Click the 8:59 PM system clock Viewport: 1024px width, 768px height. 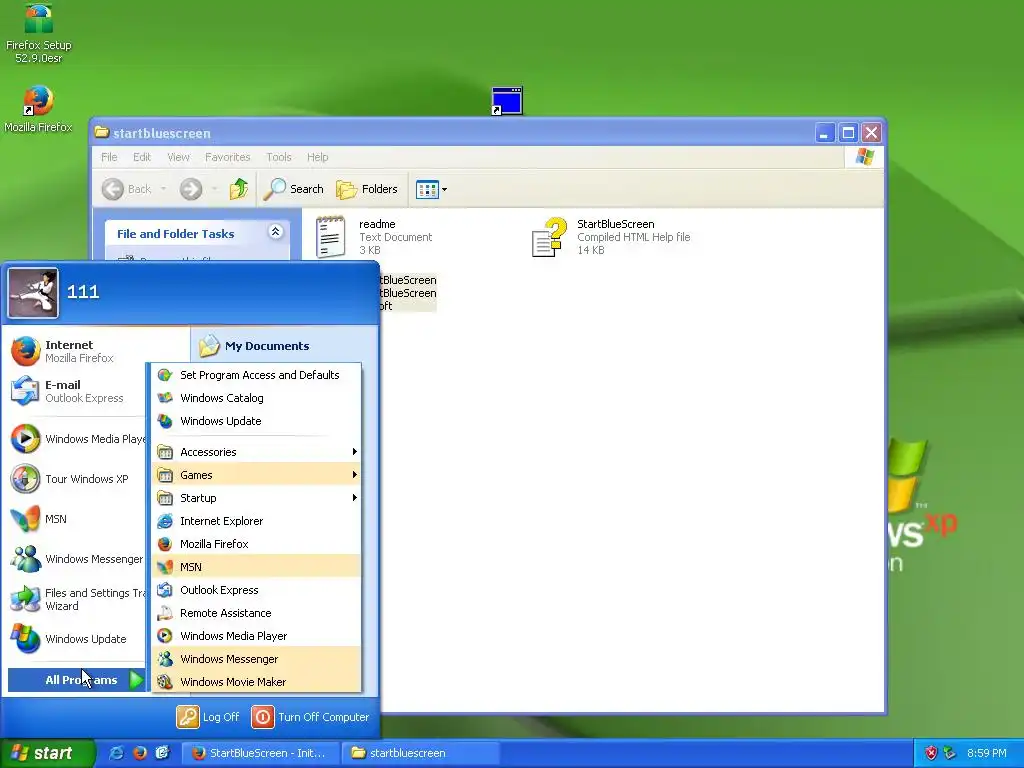tap(986, 753)
